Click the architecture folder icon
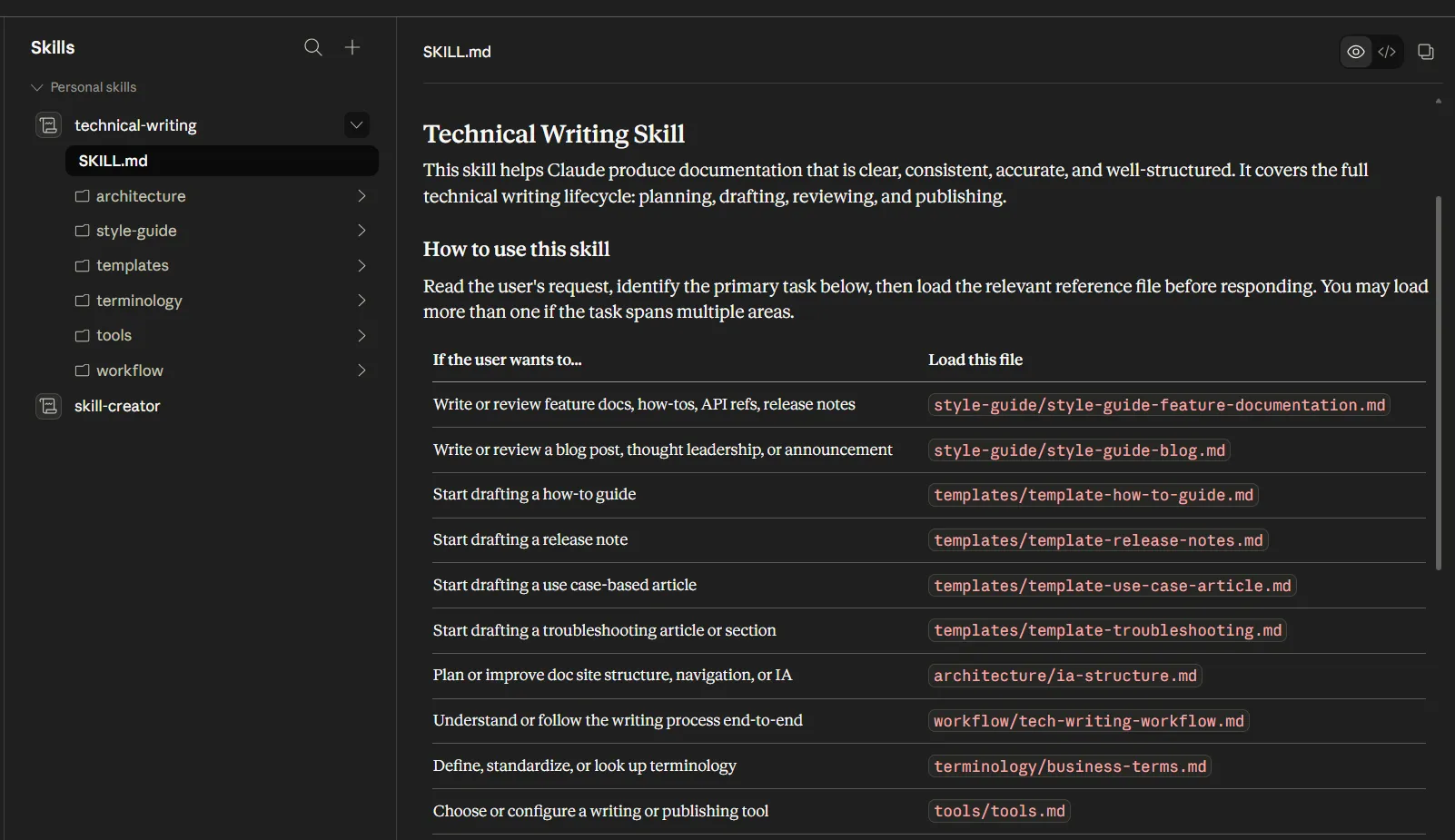 83,195
